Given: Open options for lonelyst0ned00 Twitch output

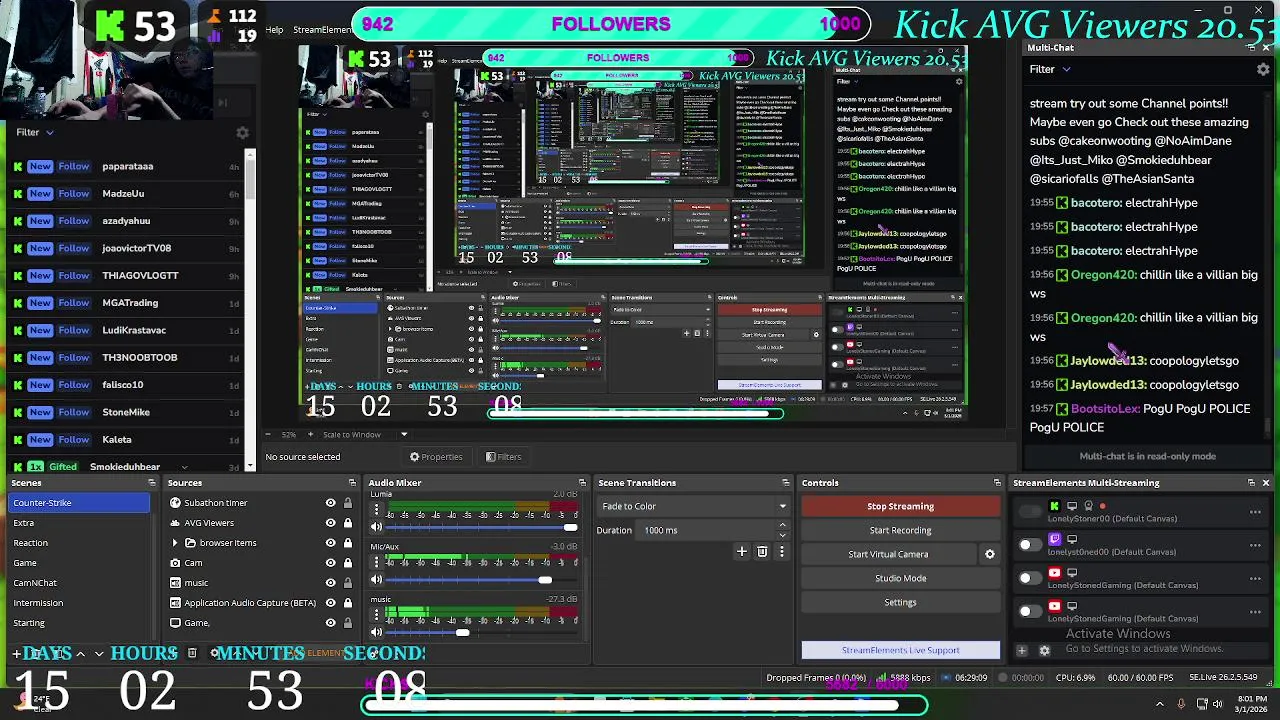Looking at the screenshot, I should point(1255,545).
